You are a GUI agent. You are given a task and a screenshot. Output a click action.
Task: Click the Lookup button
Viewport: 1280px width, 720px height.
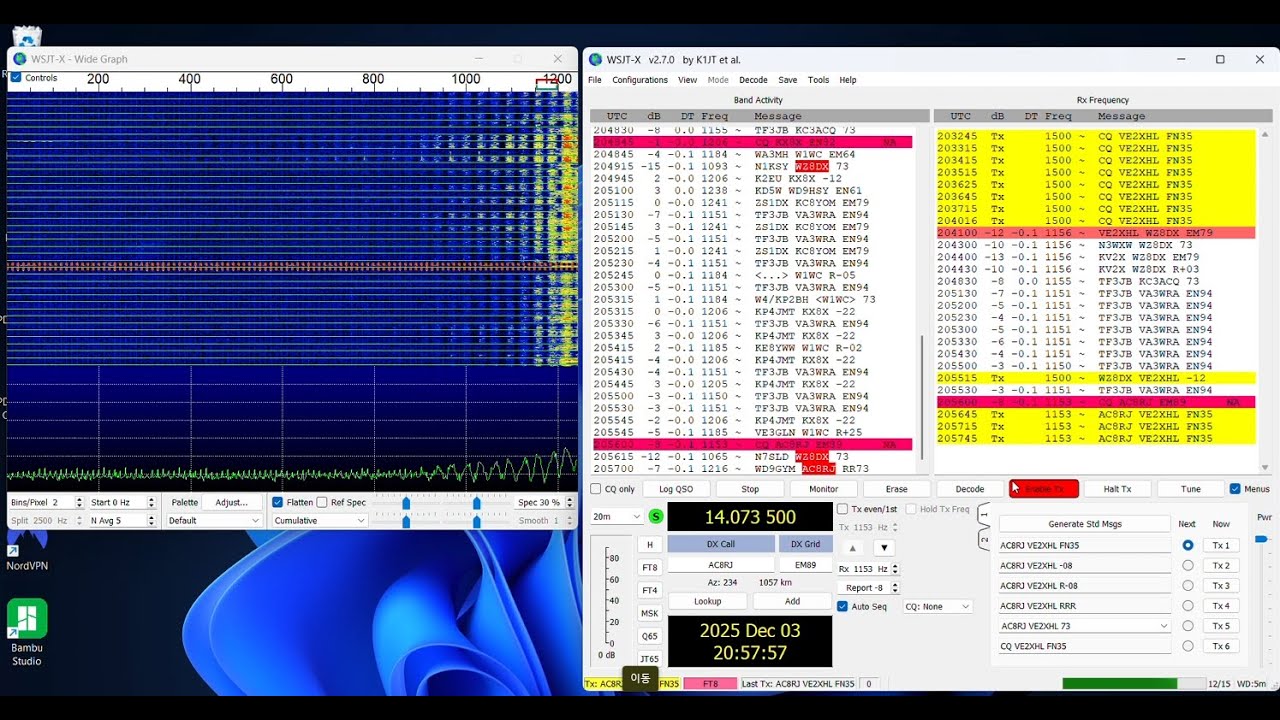coord(708,601)
